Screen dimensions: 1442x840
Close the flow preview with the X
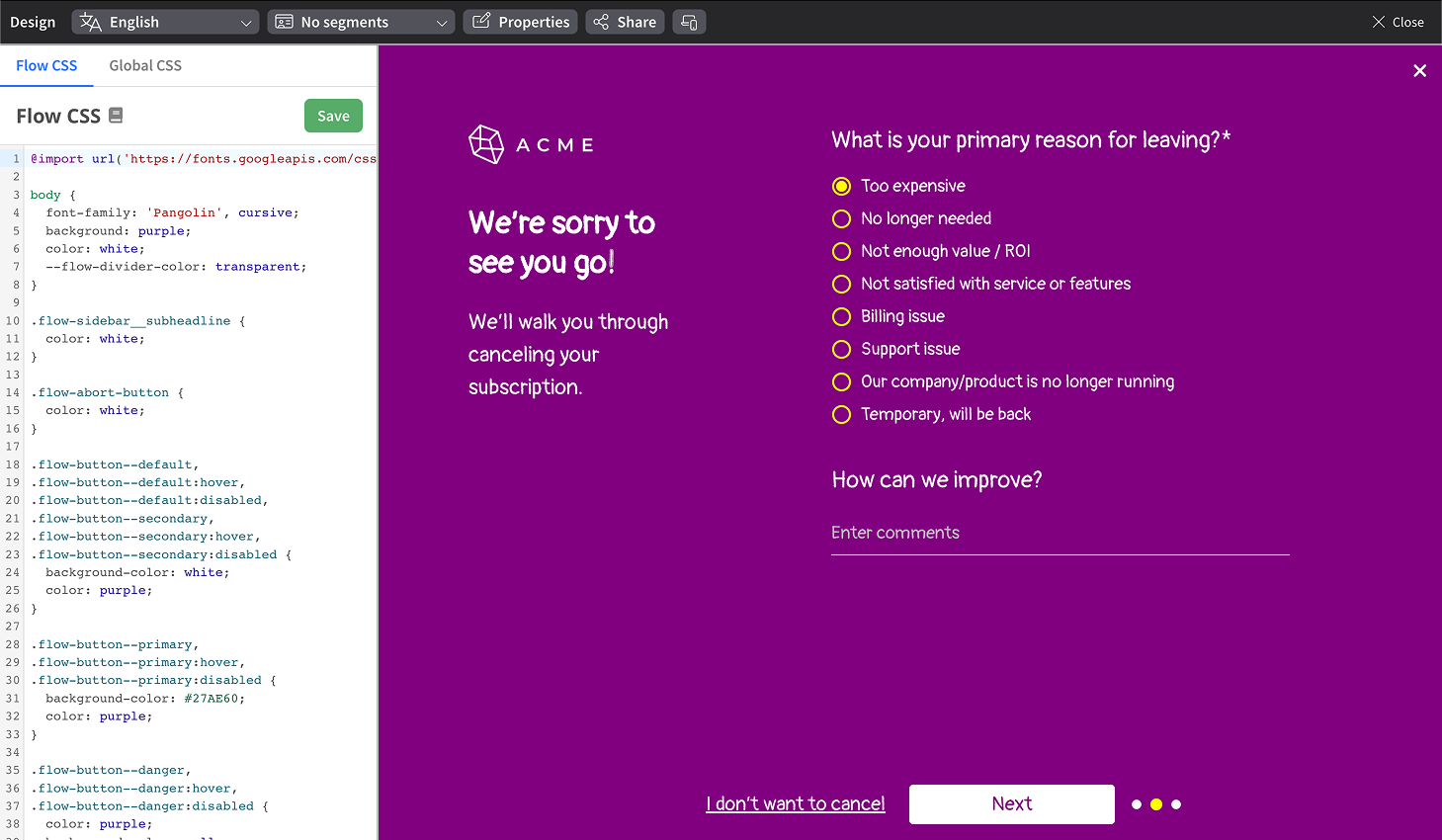coord(1419,71)
